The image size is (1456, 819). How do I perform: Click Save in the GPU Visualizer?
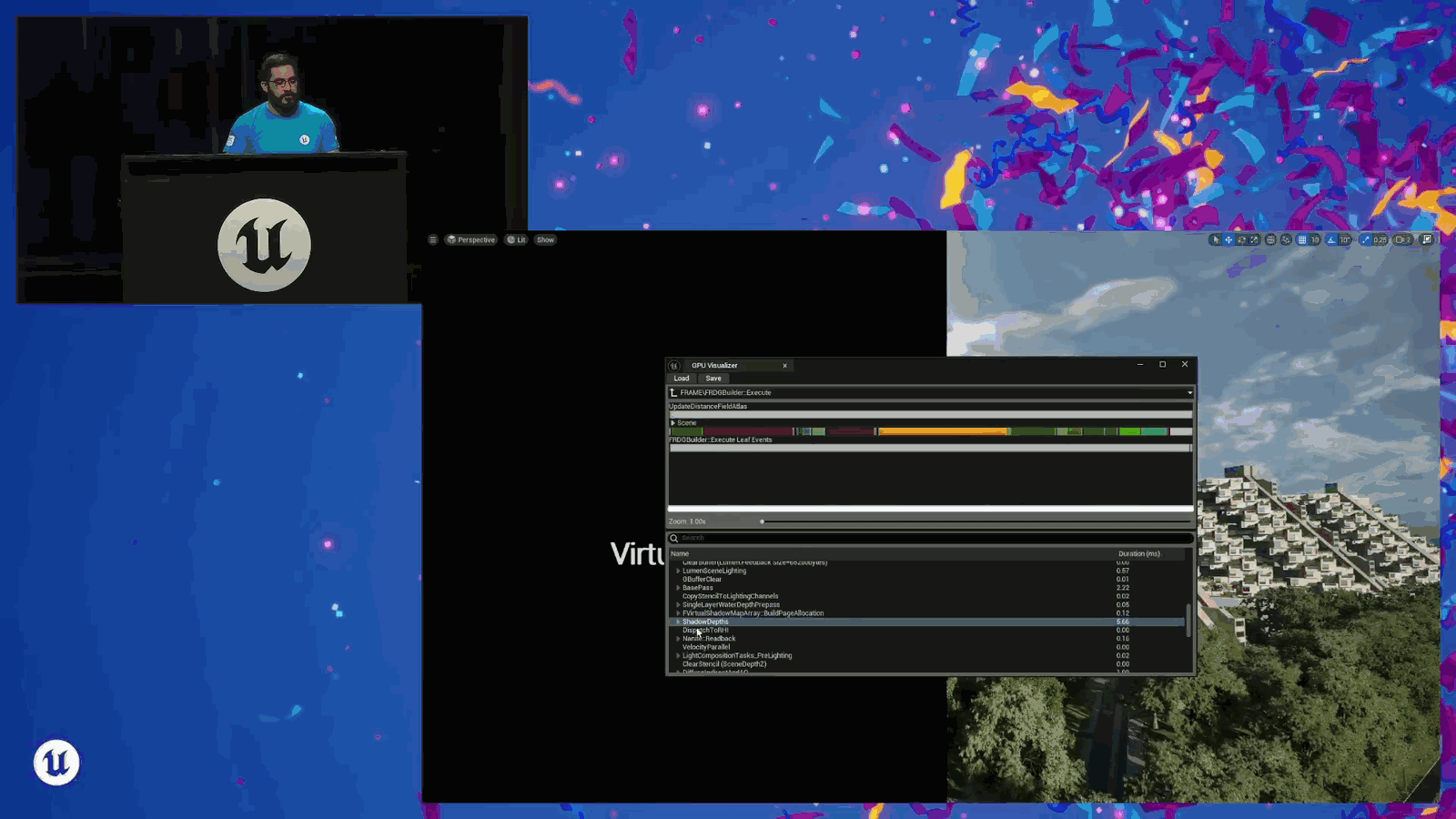(x=713, y=379)
